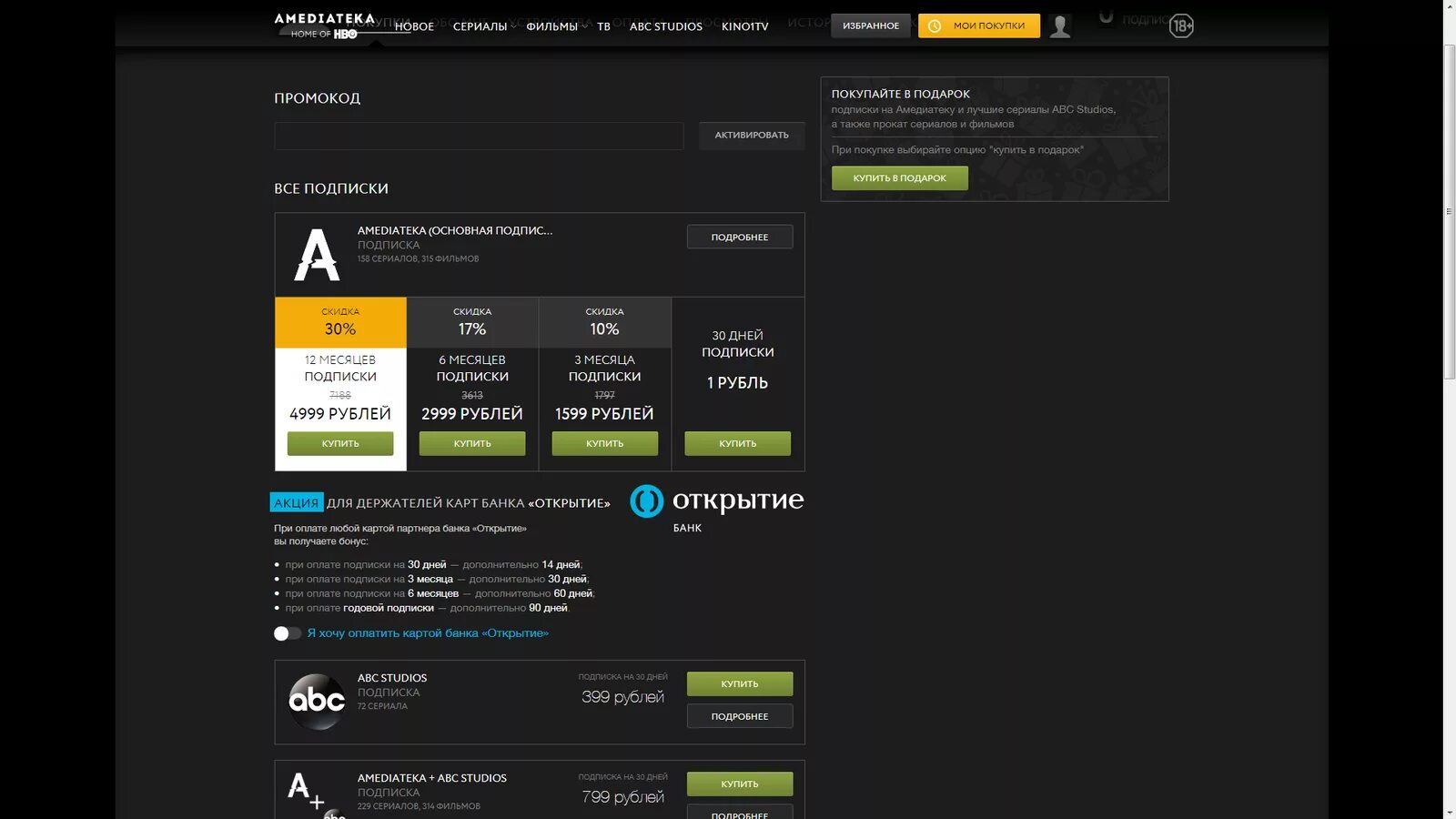Click the 'Покупайте в подарок' heading
Image resolution: width=1456 pixels, height=819 pixels.
pyautogui.click(x=901, y=94)
